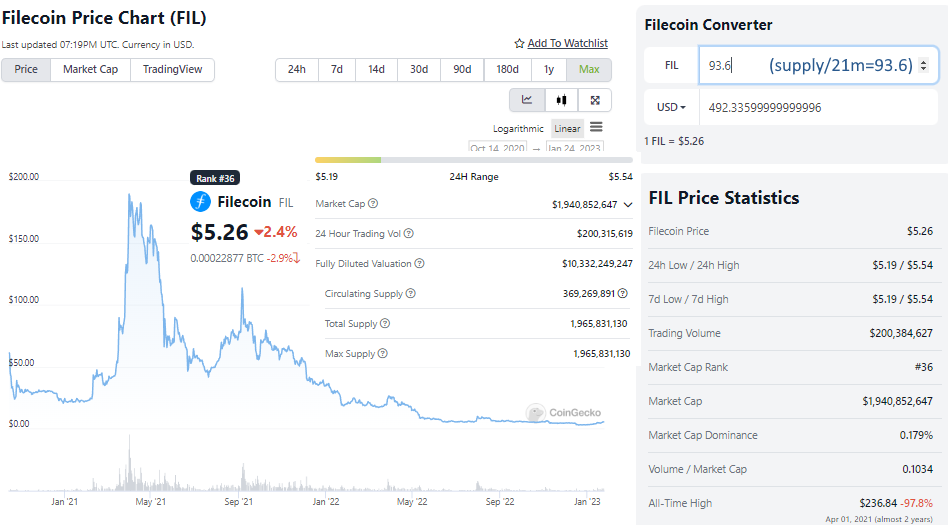This screenshot has height=525, width=948.
Task: Click the FIL amount stepper arrows
Action: pyautogui.click(x=923, y=65)
